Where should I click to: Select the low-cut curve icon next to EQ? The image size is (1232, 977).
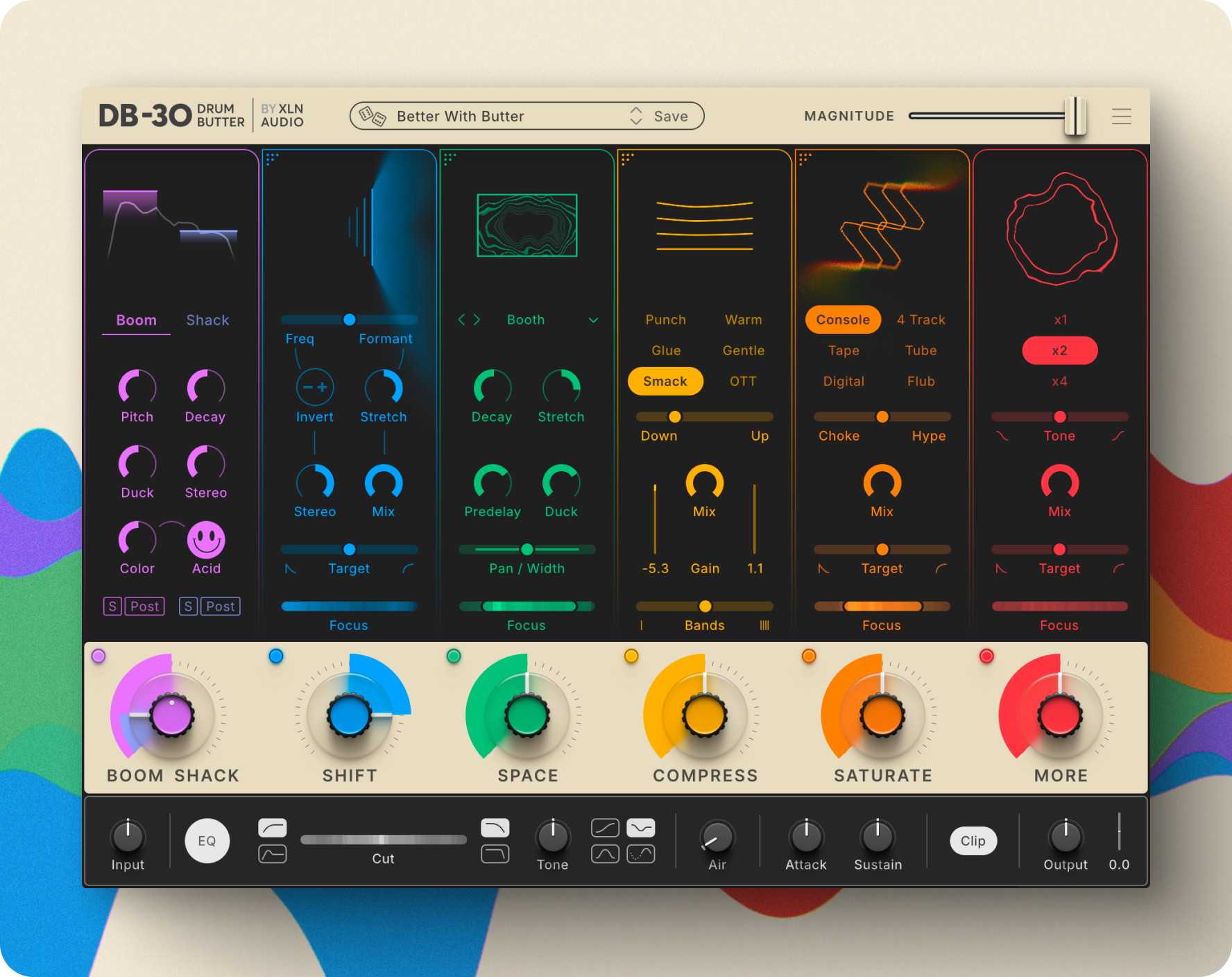tap(273, 827)
